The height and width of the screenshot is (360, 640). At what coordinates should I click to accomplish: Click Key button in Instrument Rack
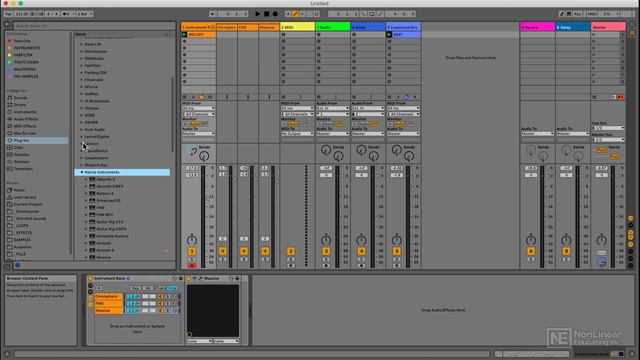pyautogui.click(x=135, y=288)
